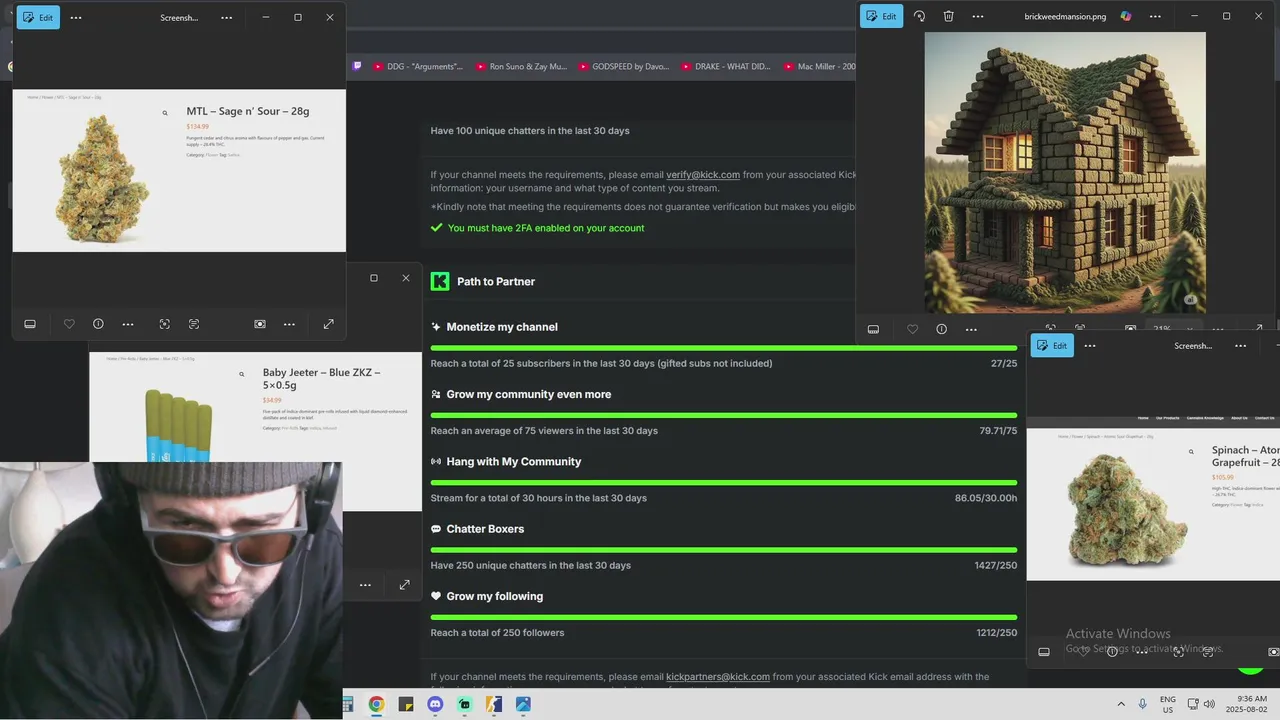The width and height of the screenshot is (1280, 720).
Task: Open the three-dots menu beside Edit in Sage n' Sour window
Action: point(76,17)
